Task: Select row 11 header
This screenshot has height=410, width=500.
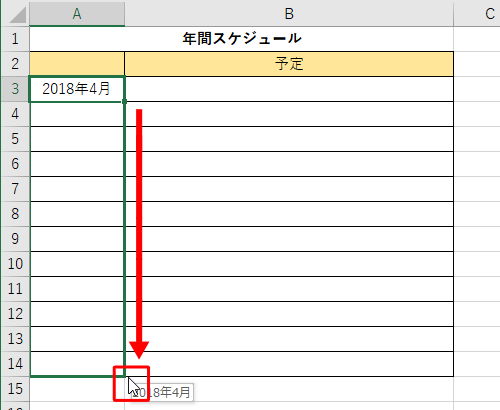Action: pos(15,289)
